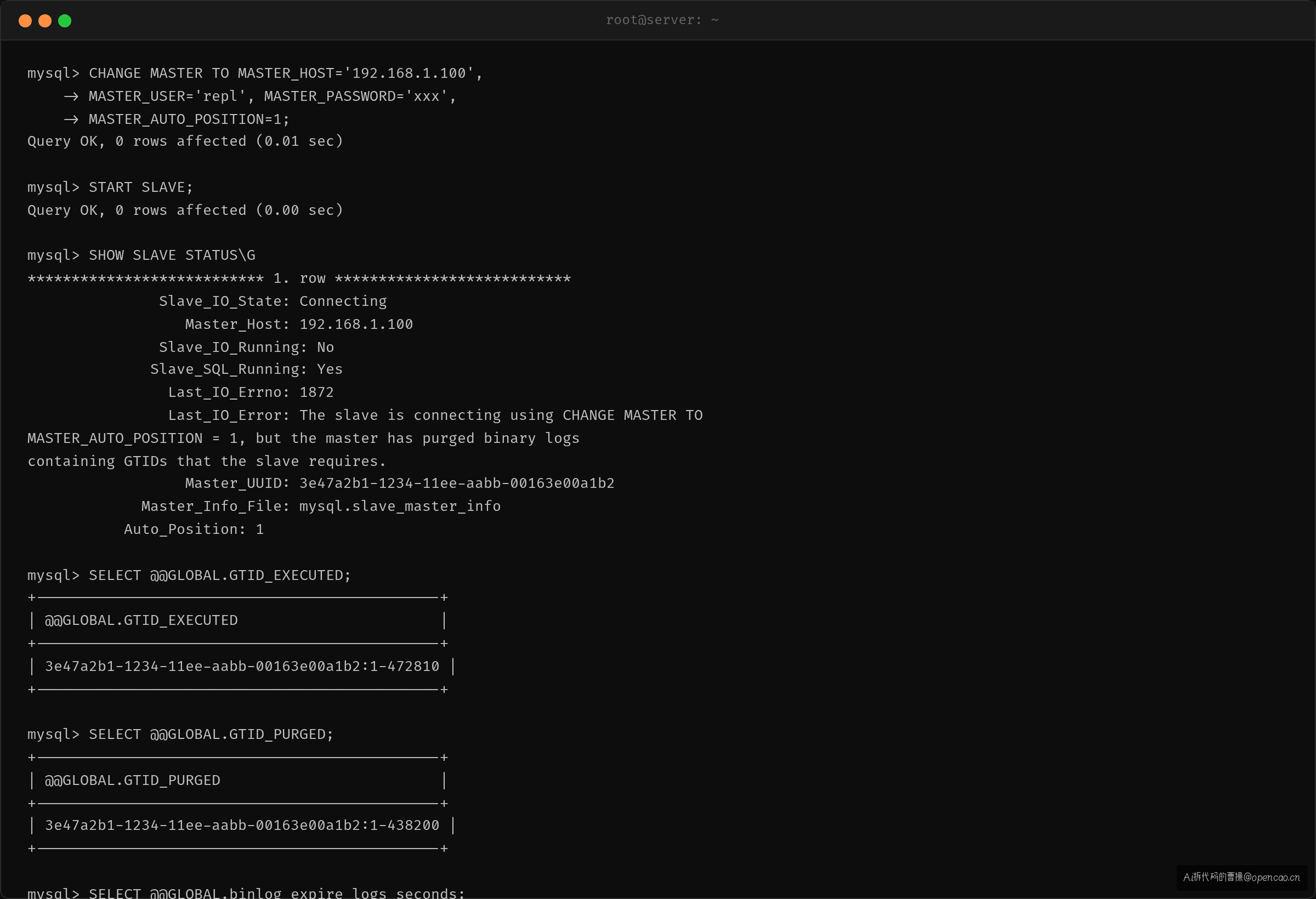Click the Slave_IO_State Connecting value
This screenshot has height=899, width=1316.
coord(343,301)
